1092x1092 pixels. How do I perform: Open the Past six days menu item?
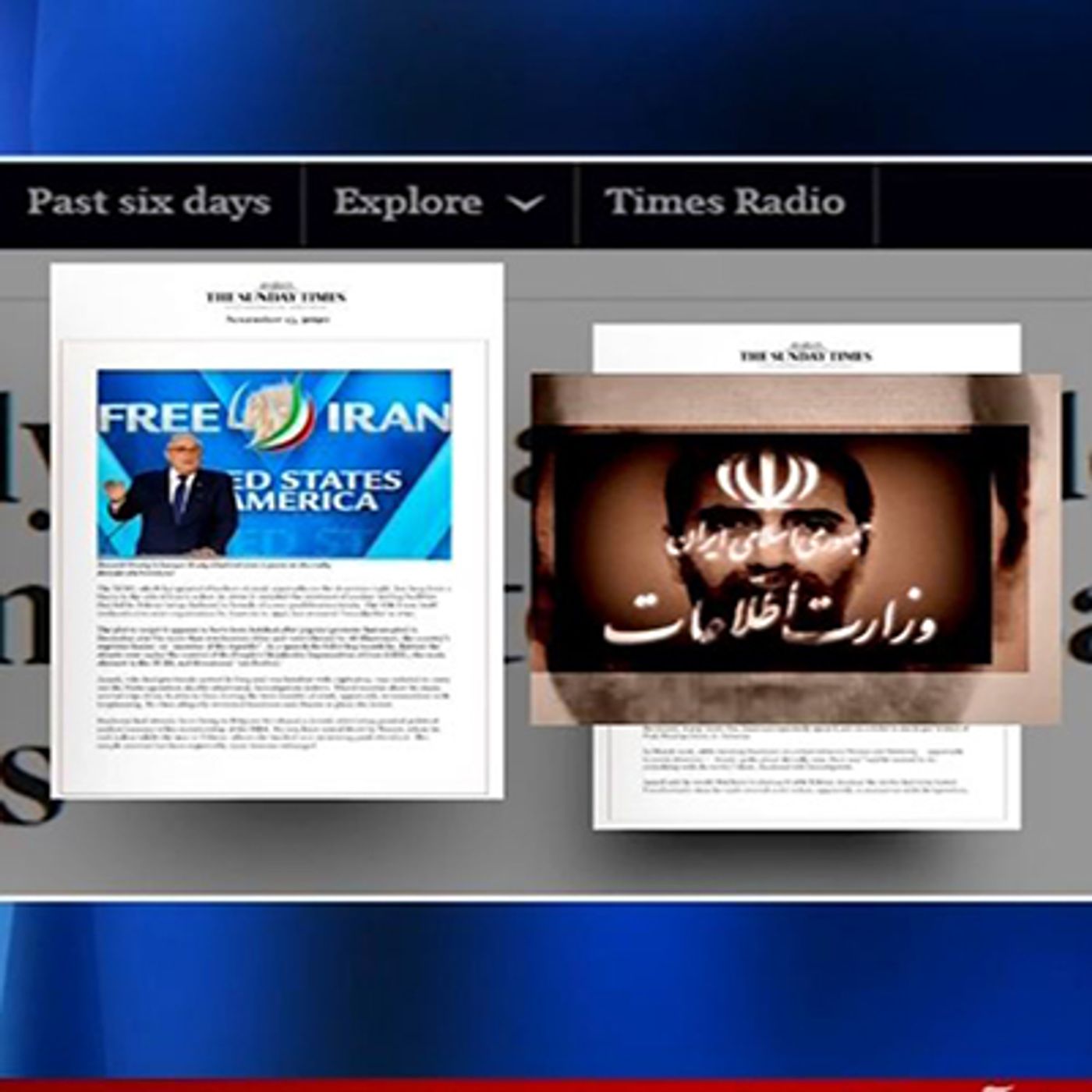coord(149,202)
